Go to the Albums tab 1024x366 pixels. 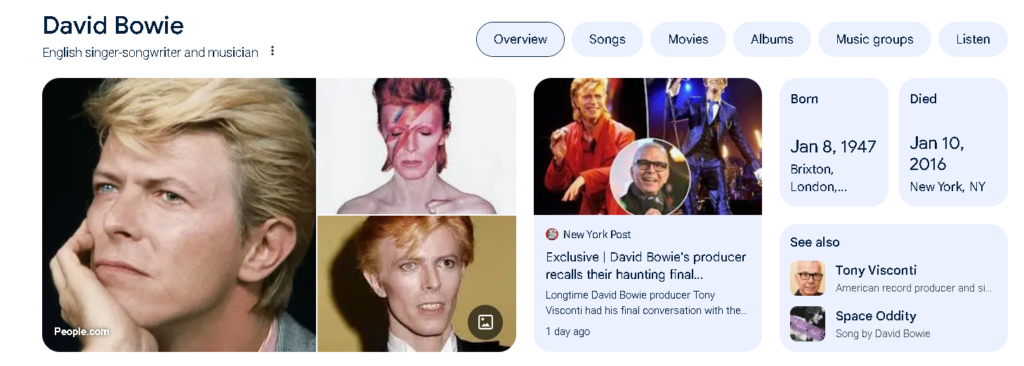(x=772, y=39)
